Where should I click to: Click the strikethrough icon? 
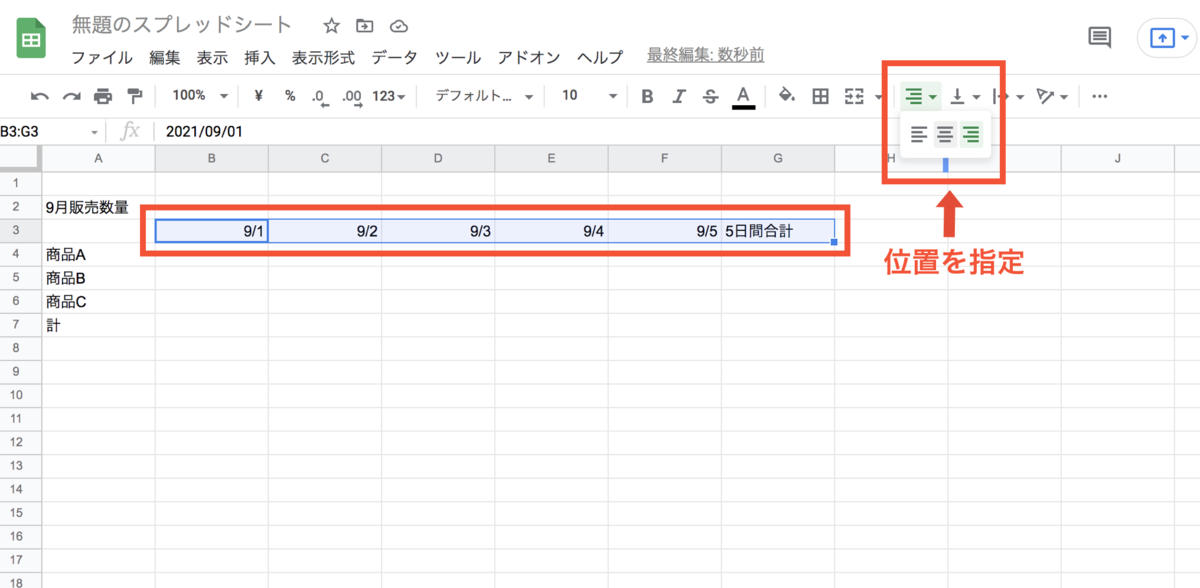710,95
